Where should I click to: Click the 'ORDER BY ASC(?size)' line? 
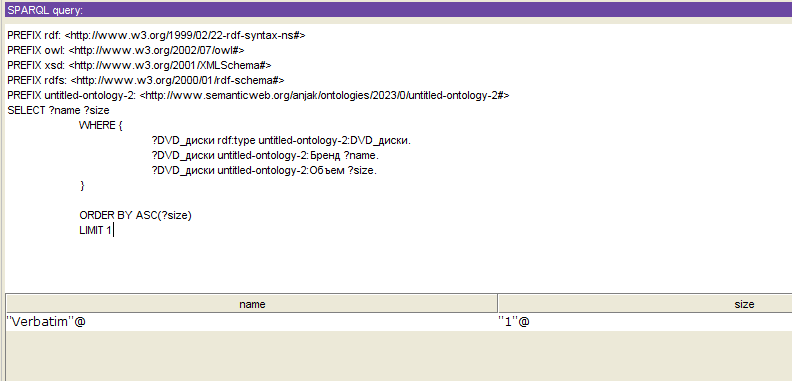(x=136, y=215)
